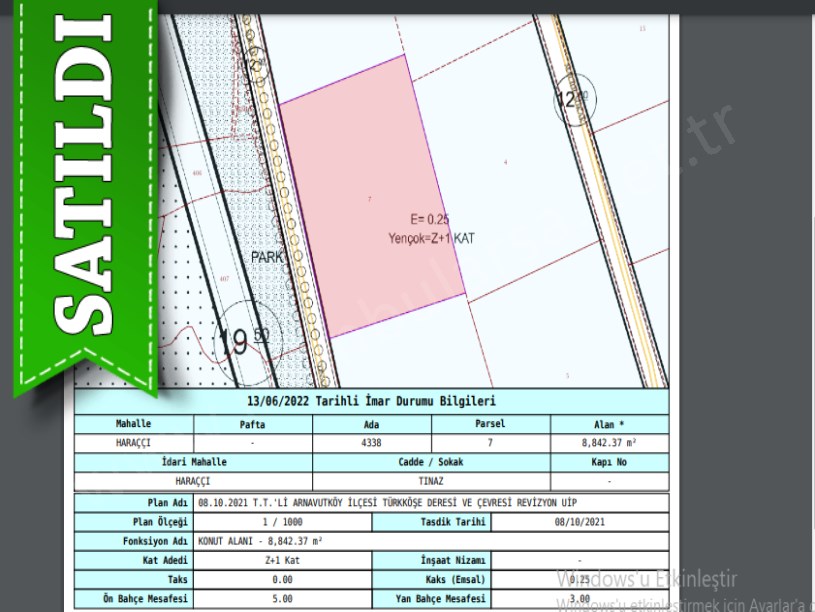The width and height of the screenshot is (815, 612).
Task: Click the Yençok=Z+1 KAT label on the map
Action: pyautogui.click(x=431, y=239)
